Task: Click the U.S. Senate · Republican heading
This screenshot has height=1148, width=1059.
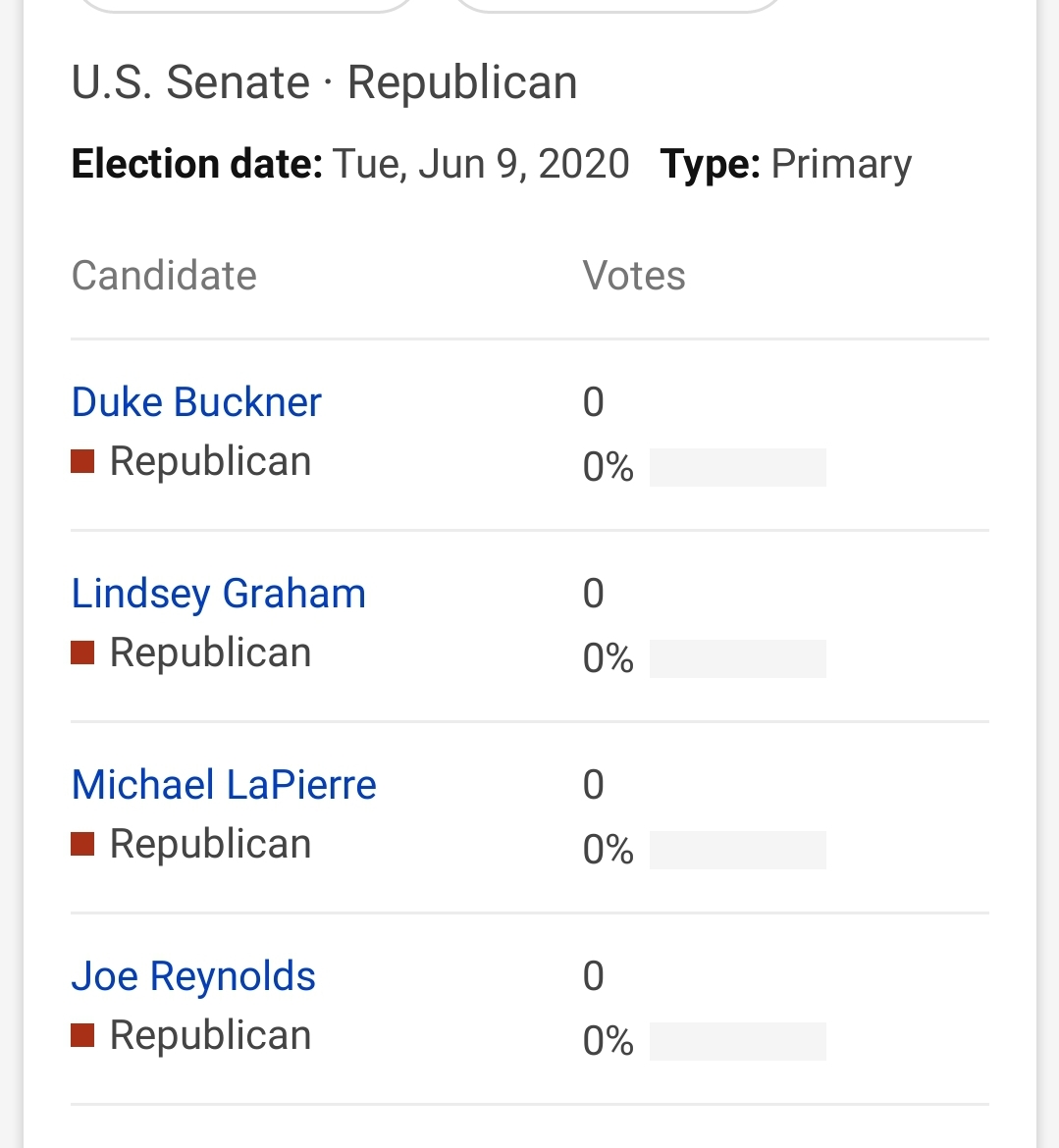Action: [325, 82]
